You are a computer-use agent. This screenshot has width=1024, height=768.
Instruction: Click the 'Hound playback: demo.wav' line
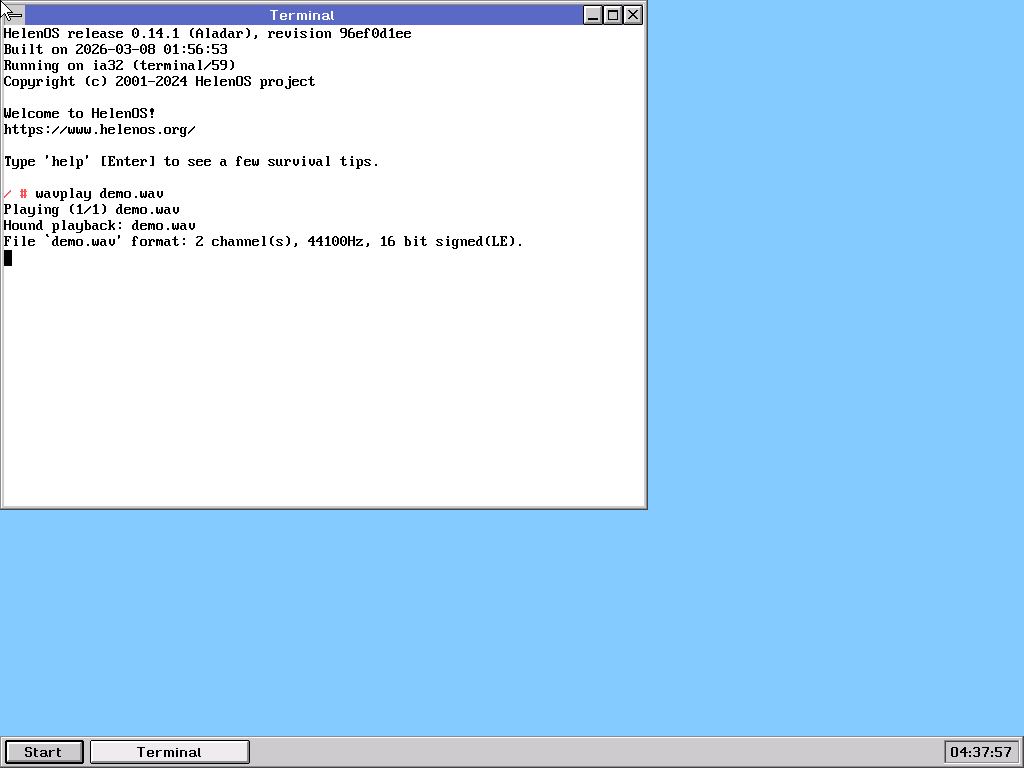pos(99,226)
